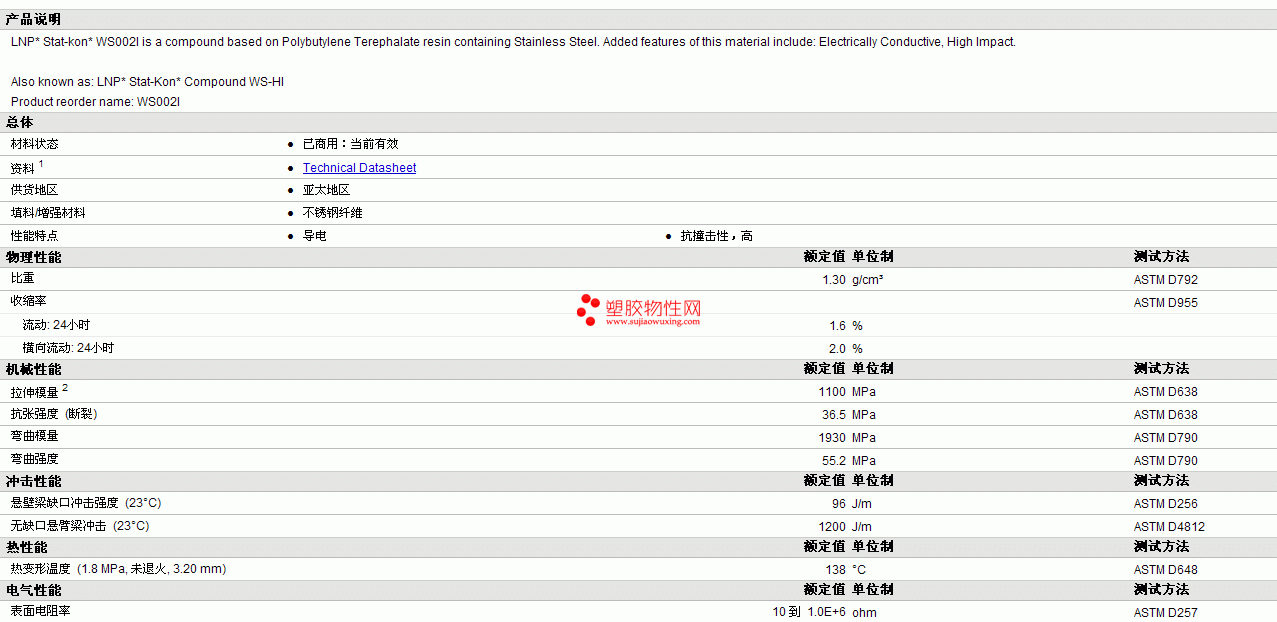Select 测试方法 header in 冲击性能 row
1277x622 pixels.
1162,481
